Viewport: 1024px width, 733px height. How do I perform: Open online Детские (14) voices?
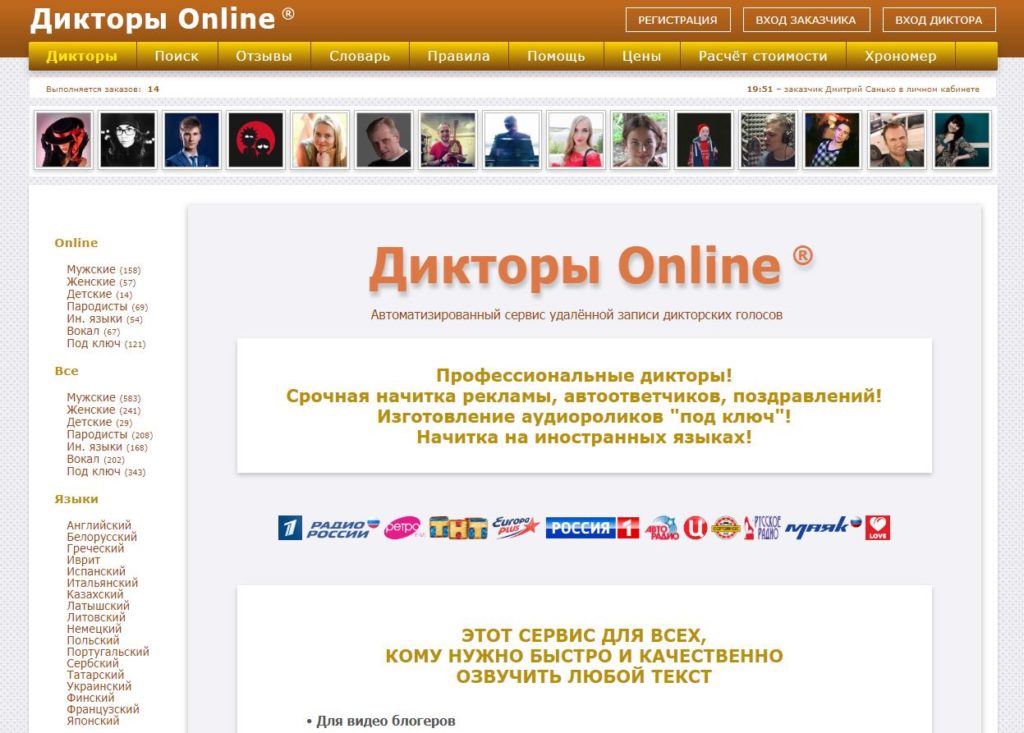tap(99, 294)
